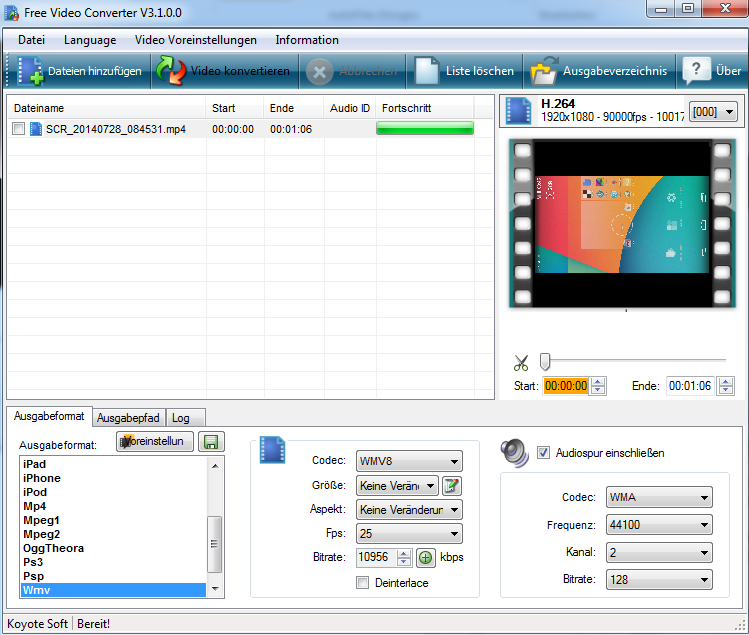Click the Dateien hinzufügen add-files icon
The width and height of the screenshot is (749, 635).
(30, 71)
